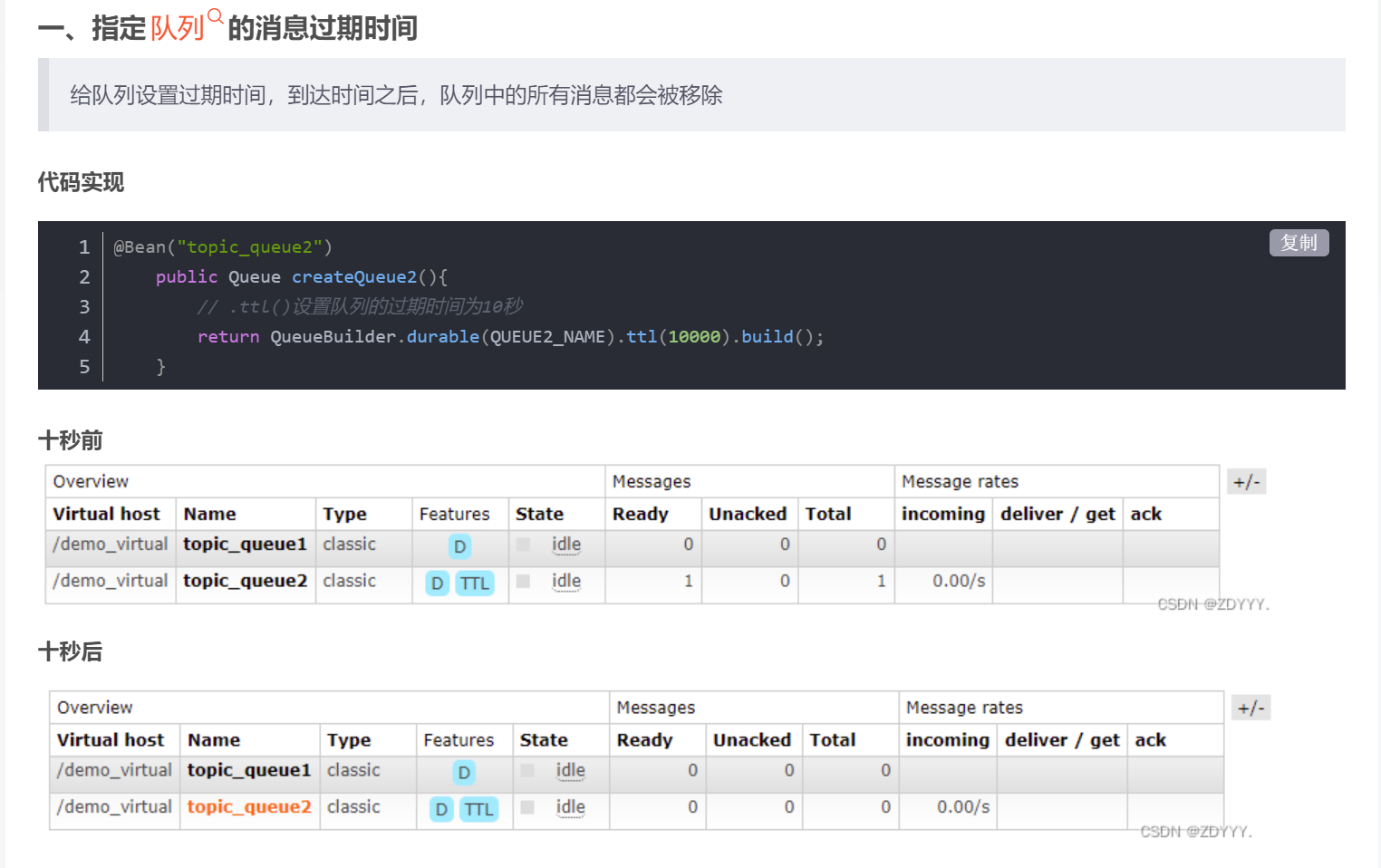
Task: Click state indicator square for topic_queue1 in first table
Action: [523, 545]
